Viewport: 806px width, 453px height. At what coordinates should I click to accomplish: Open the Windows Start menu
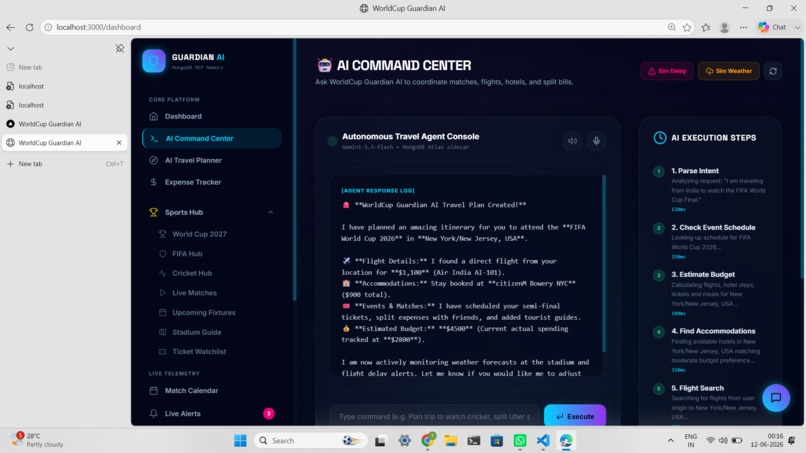pyautogui.click(x=240, y=441)
